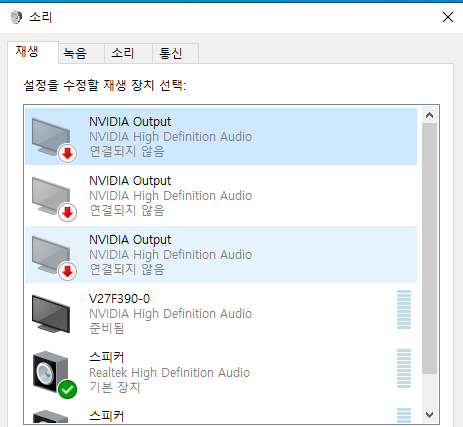Click the scrollbar up arrow in device list

(429, 115)
